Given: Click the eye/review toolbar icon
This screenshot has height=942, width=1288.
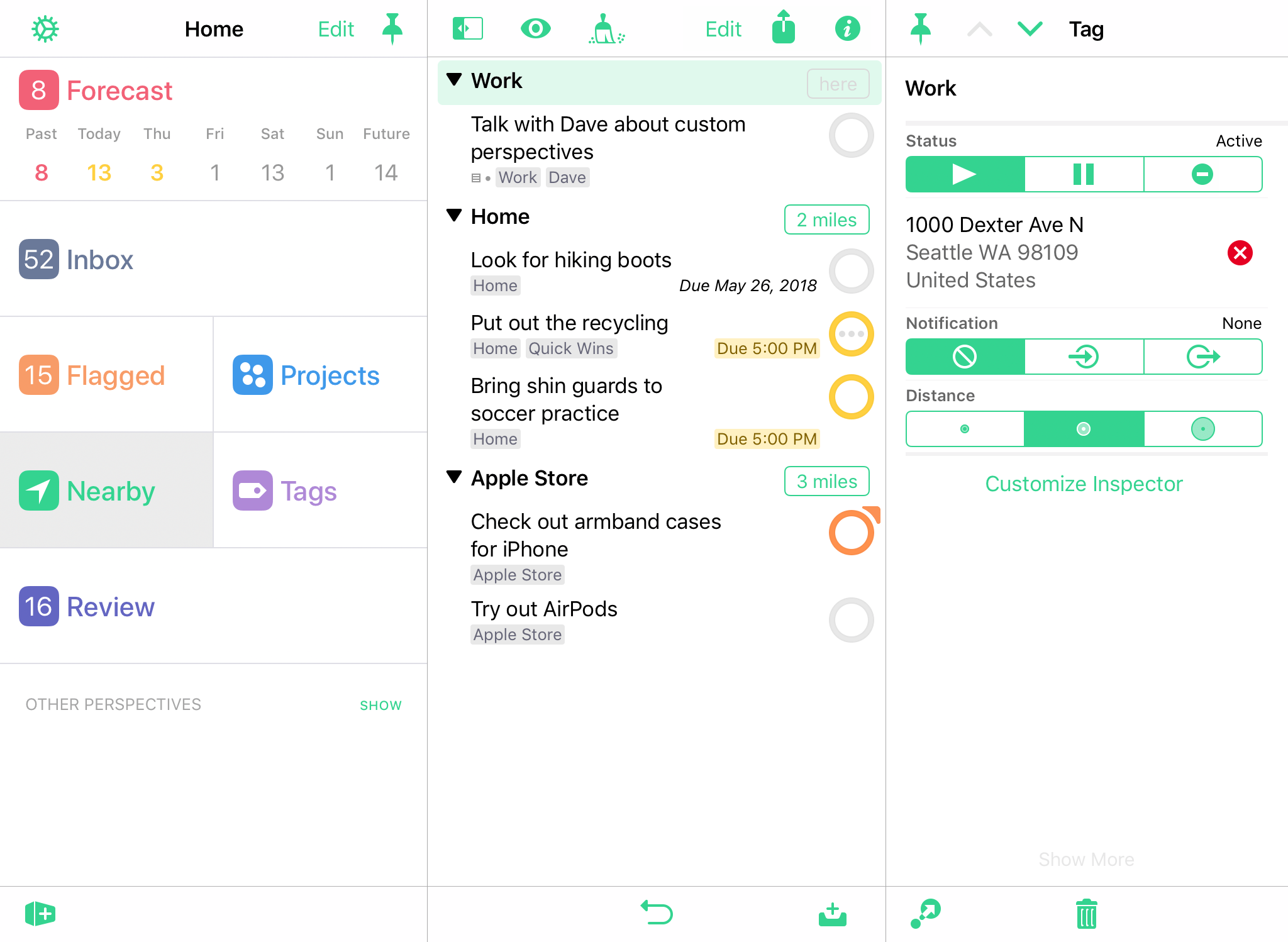Looking at the screenshot, I should [x=535, y=29].
